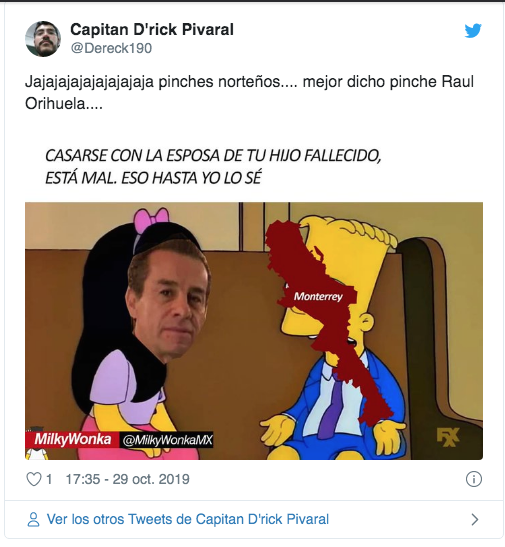This screenshot has height=547, width=505.
Task: Click the Monterrey label on the map
Action: [318, 297]
